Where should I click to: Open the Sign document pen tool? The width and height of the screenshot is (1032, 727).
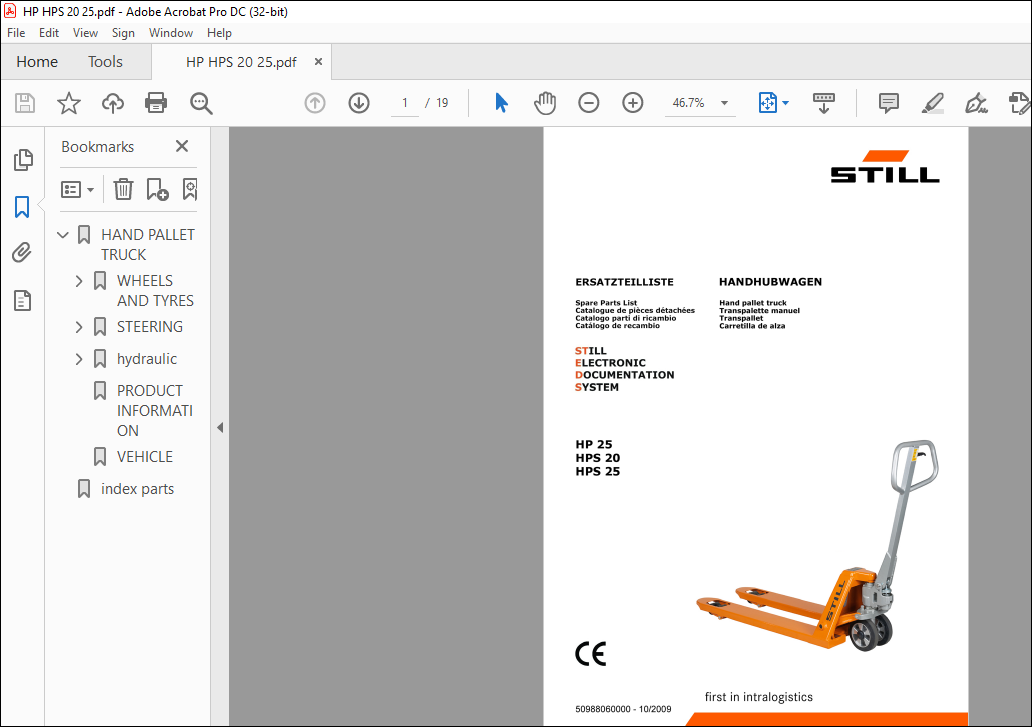tap(976, 103)
